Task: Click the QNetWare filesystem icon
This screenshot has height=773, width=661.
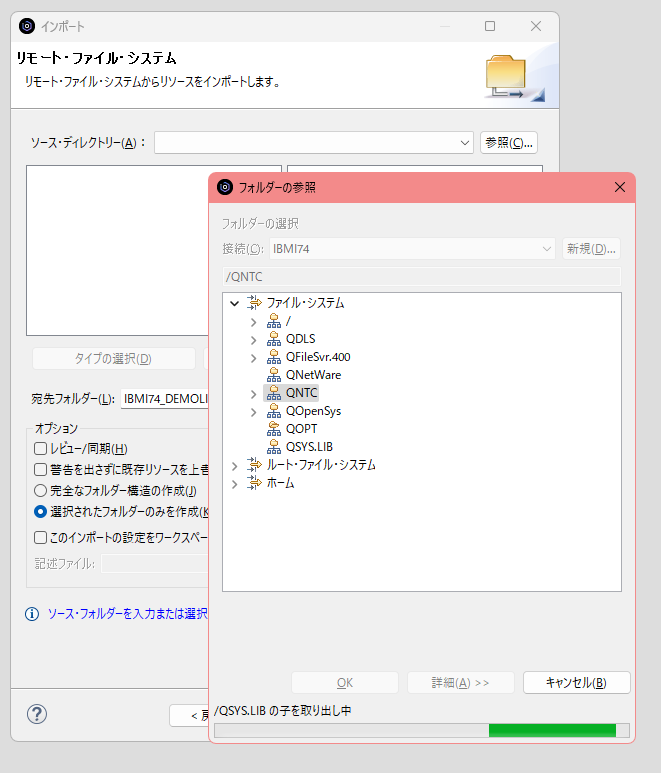Action: coord(274,375)
